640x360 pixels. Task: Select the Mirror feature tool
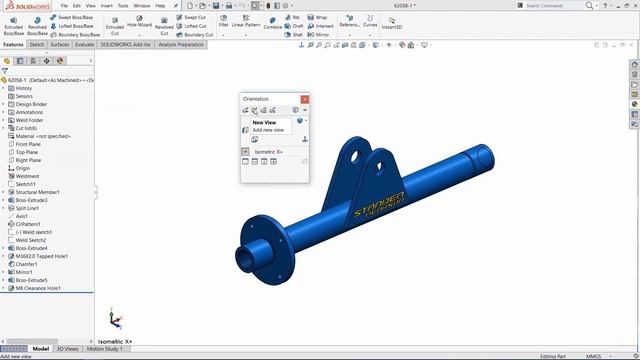coord(318,35)
